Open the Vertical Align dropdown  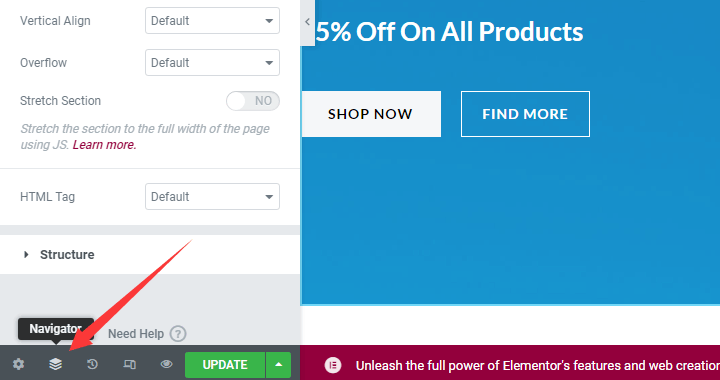click(x=212, y=21)
